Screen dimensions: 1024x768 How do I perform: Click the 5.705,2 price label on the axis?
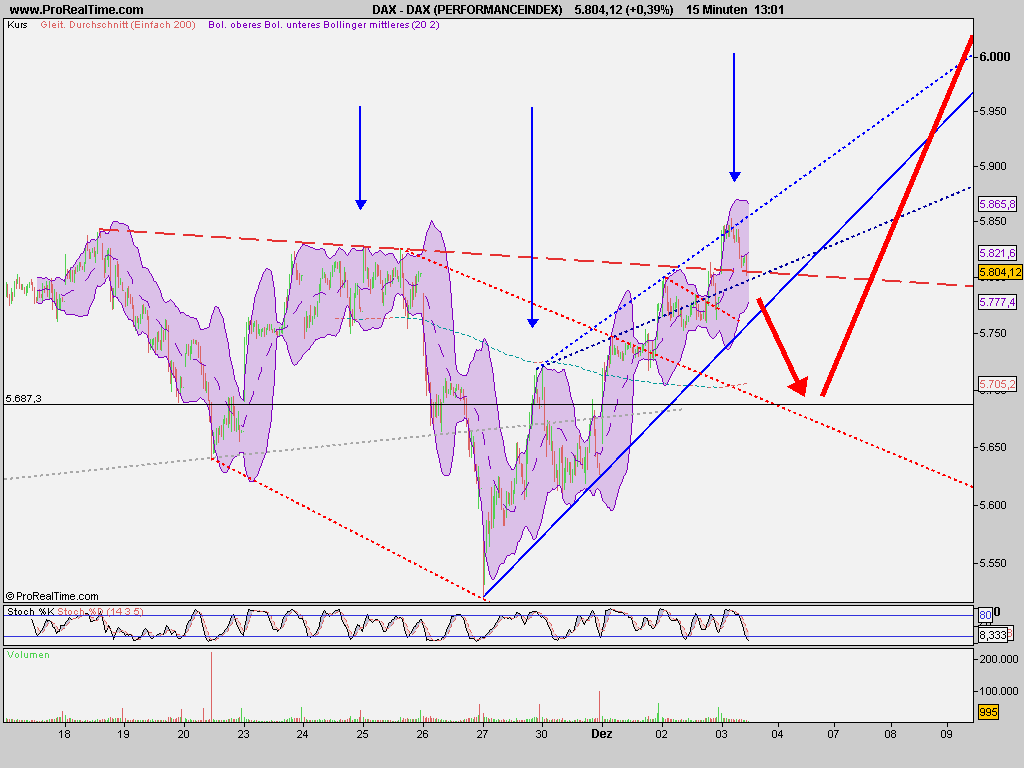click(x=998, y=383)
